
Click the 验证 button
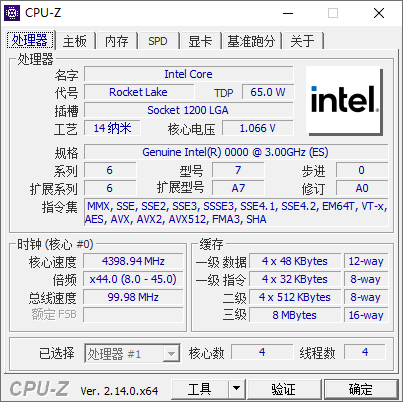coord(284,388)
